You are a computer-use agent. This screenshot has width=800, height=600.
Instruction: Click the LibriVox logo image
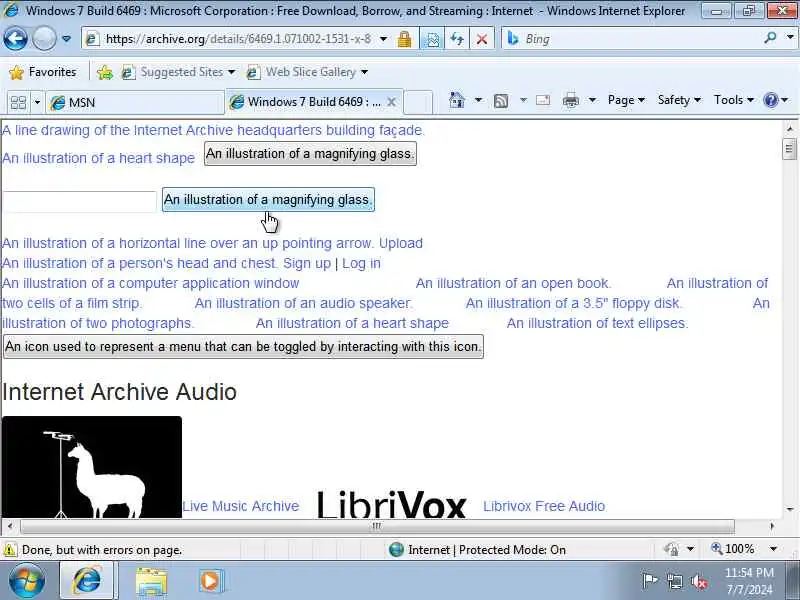pos(391,504)
